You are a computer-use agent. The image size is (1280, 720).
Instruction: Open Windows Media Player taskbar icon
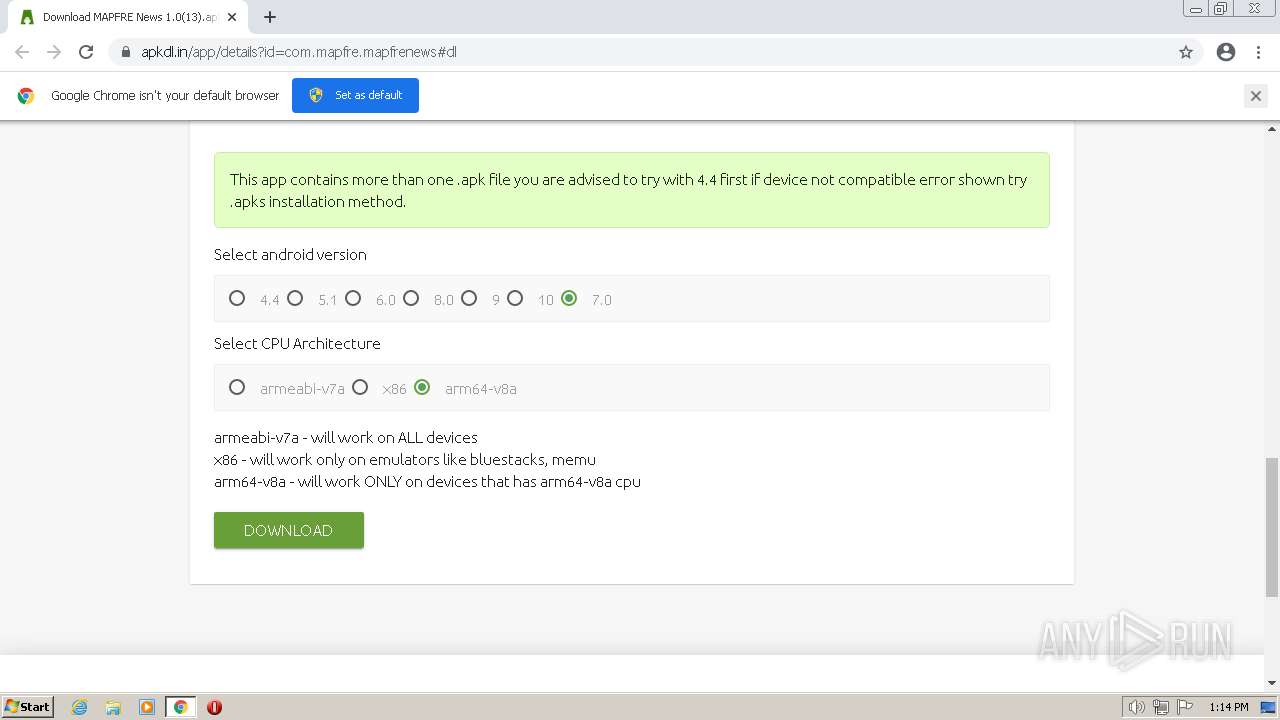[147, 707]
